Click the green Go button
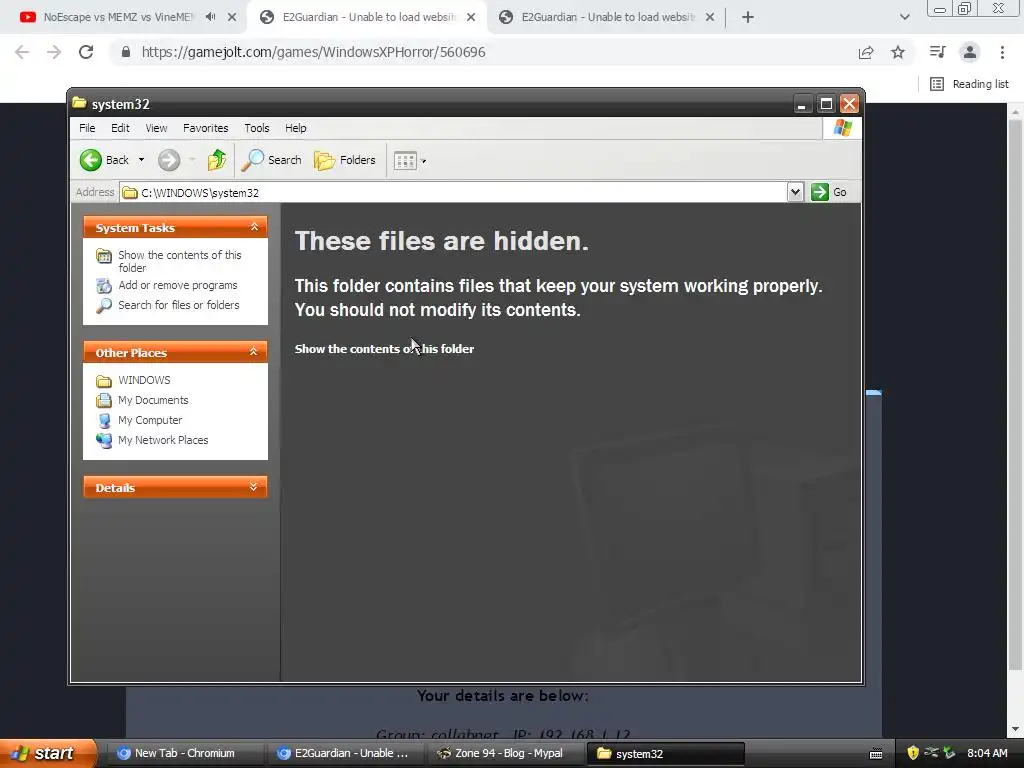The width and height of the screenshot is (1024, 768). 829,192
